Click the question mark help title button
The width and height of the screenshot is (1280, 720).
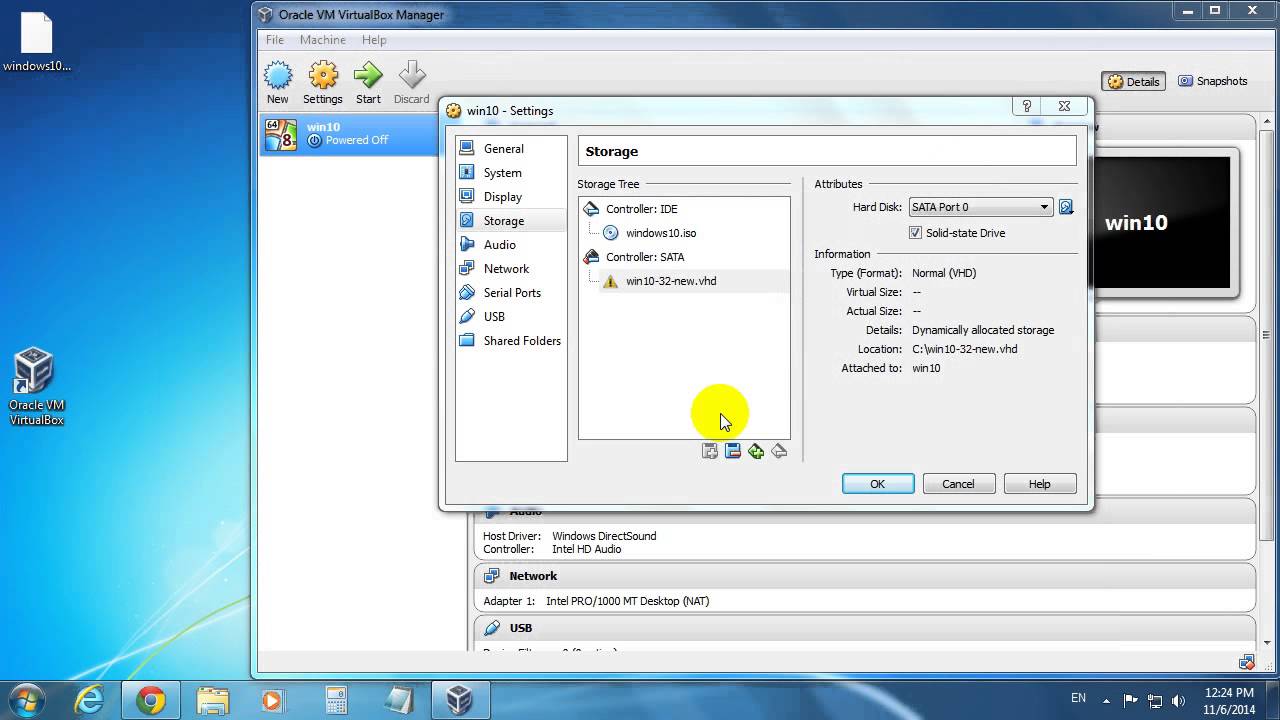1026,106
